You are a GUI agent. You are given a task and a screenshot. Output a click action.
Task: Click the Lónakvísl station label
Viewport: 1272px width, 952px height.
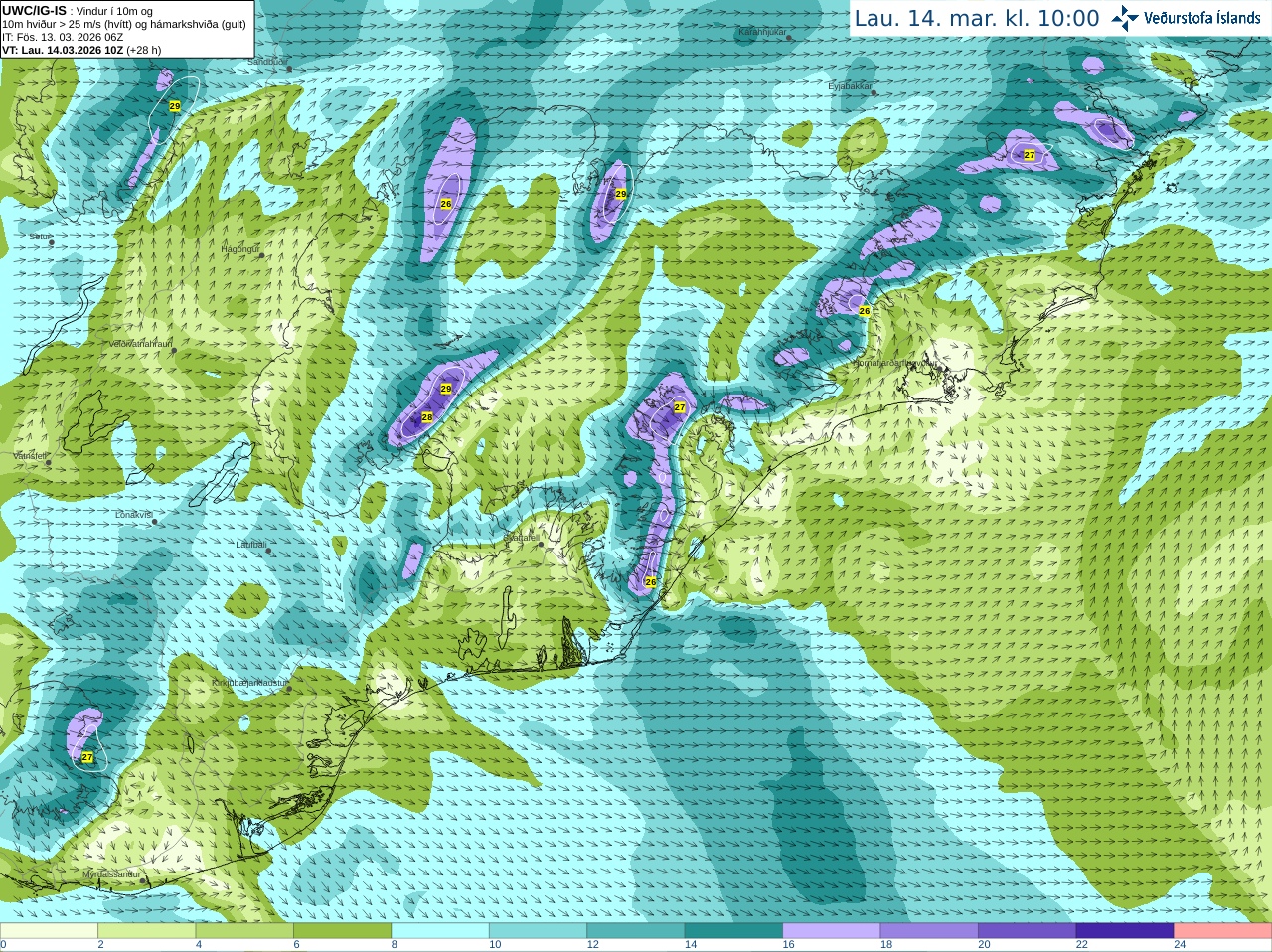[133, 515]
